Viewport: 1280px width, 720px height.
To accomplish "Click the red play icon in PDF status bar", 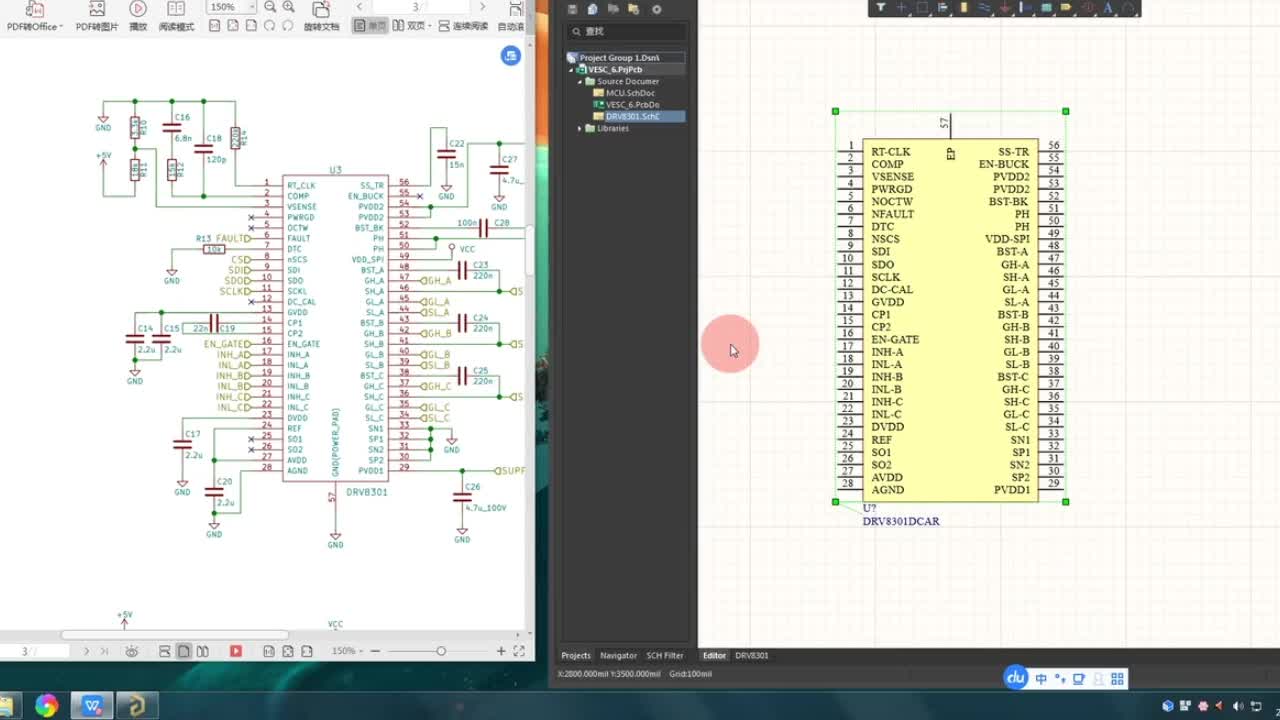I will 236,651.
